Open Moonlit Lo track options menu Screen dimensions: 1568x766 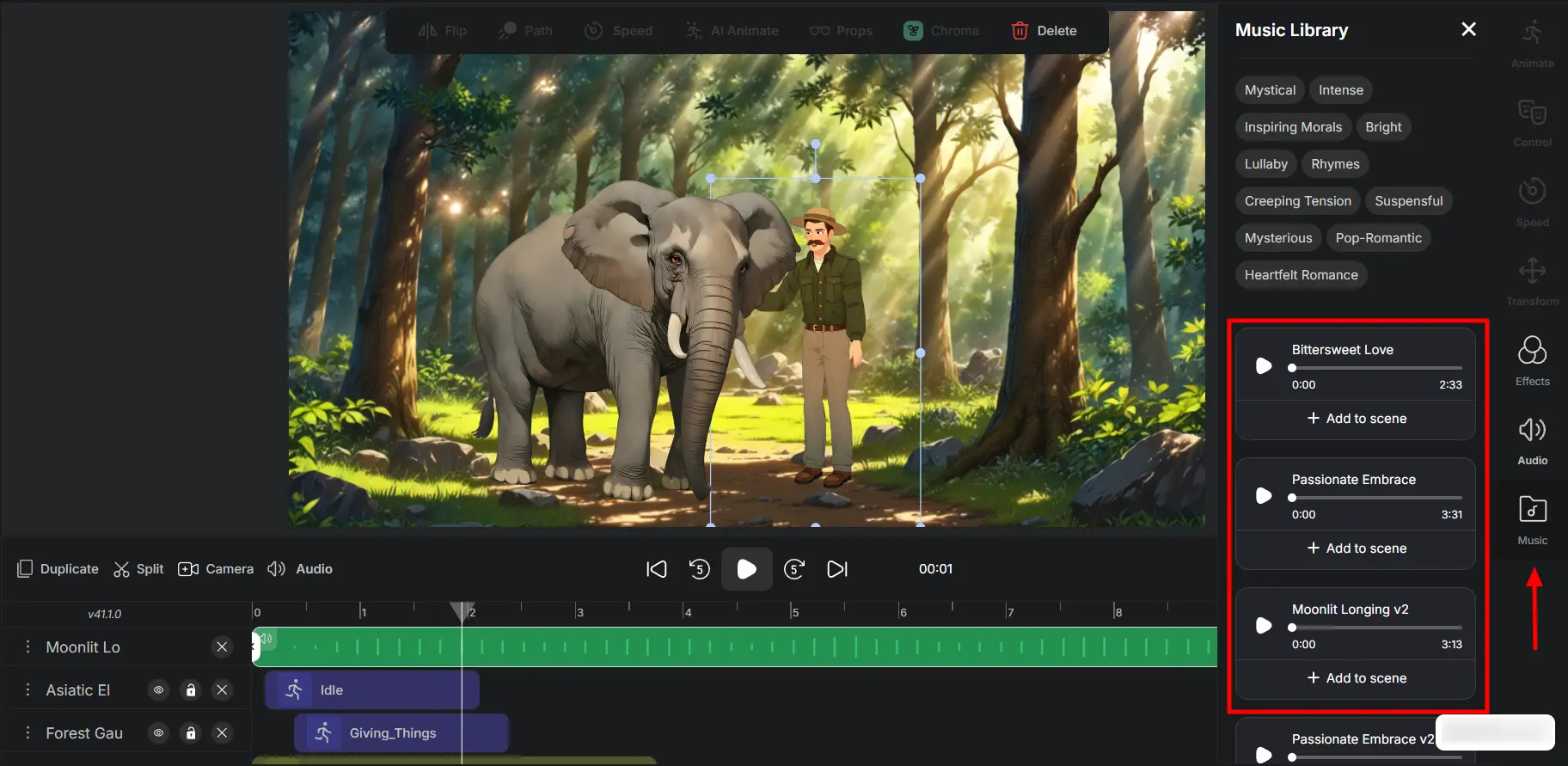(x=28, y=647)
